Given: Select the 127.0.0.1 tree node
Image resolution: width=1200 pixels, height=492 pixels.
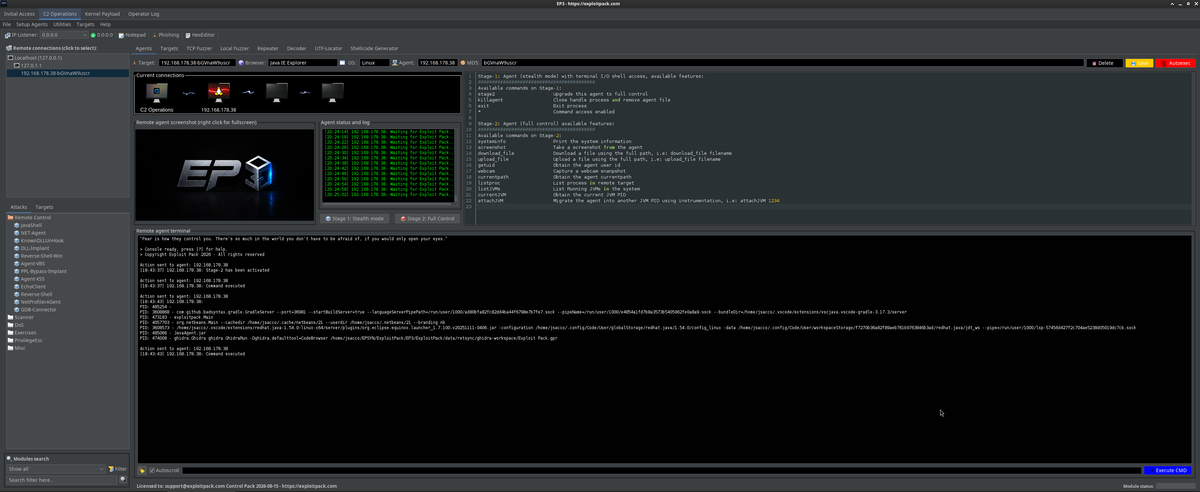Looking at the screenshot, I should (x=28, y=65).
